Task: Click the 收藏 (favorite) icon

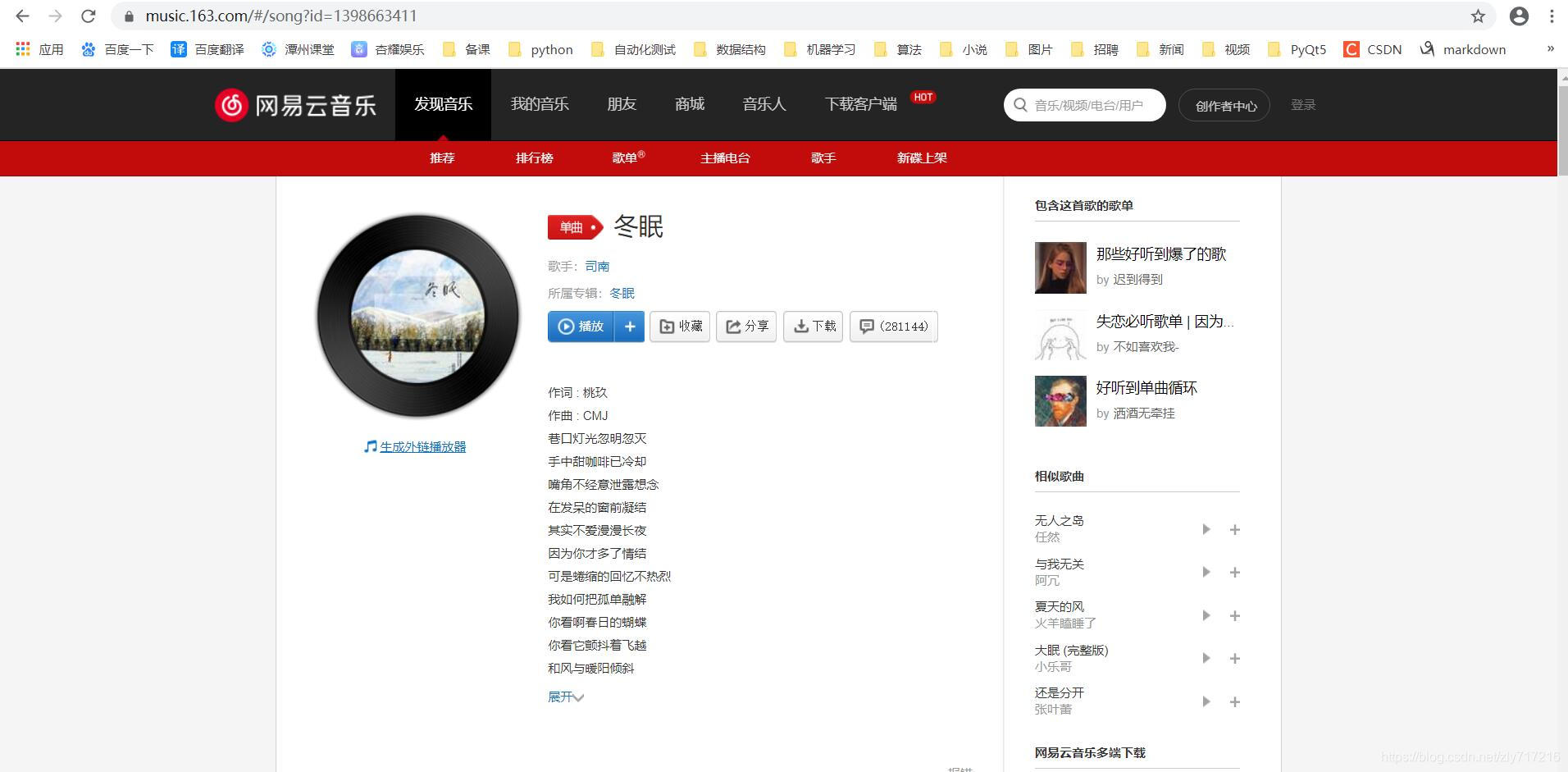Action: (679, 326)
